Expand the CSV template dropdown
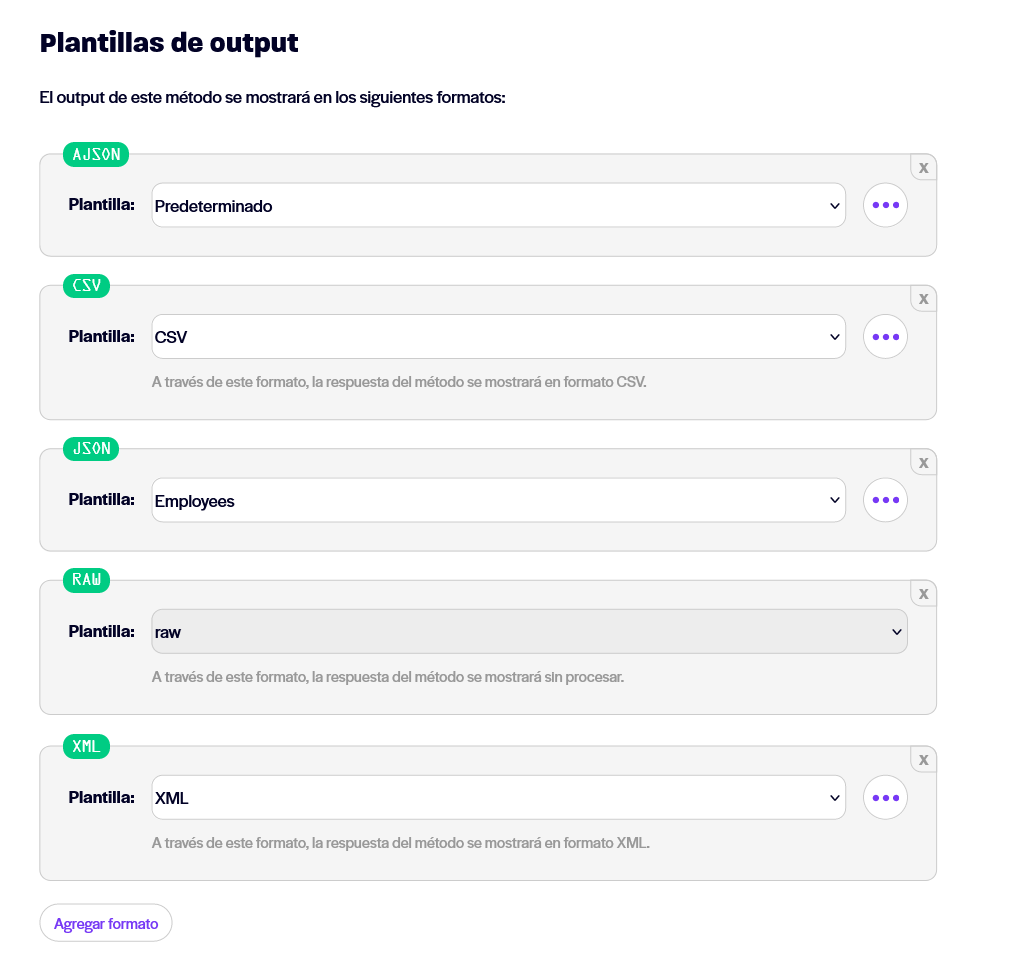Screen dimensions: 1032x967 click(x=498, y=336)
